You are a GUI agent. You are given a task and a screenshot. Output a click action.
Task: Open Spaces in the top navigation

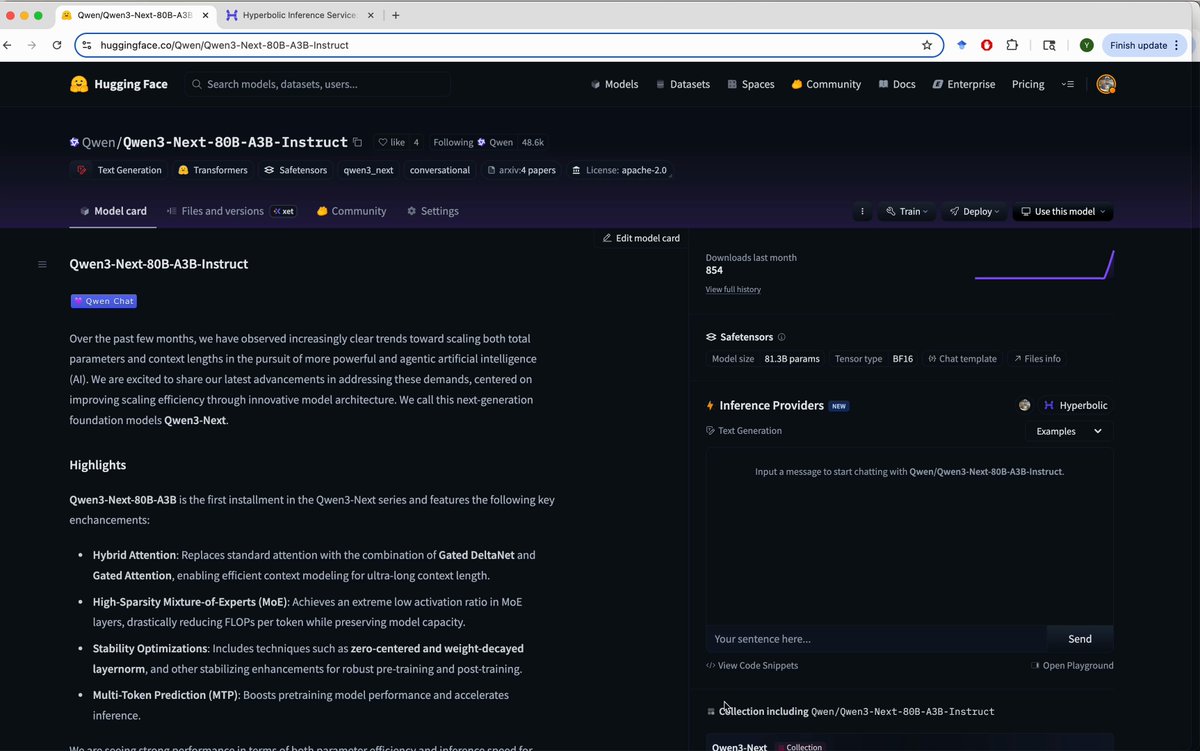pos(751,85)
